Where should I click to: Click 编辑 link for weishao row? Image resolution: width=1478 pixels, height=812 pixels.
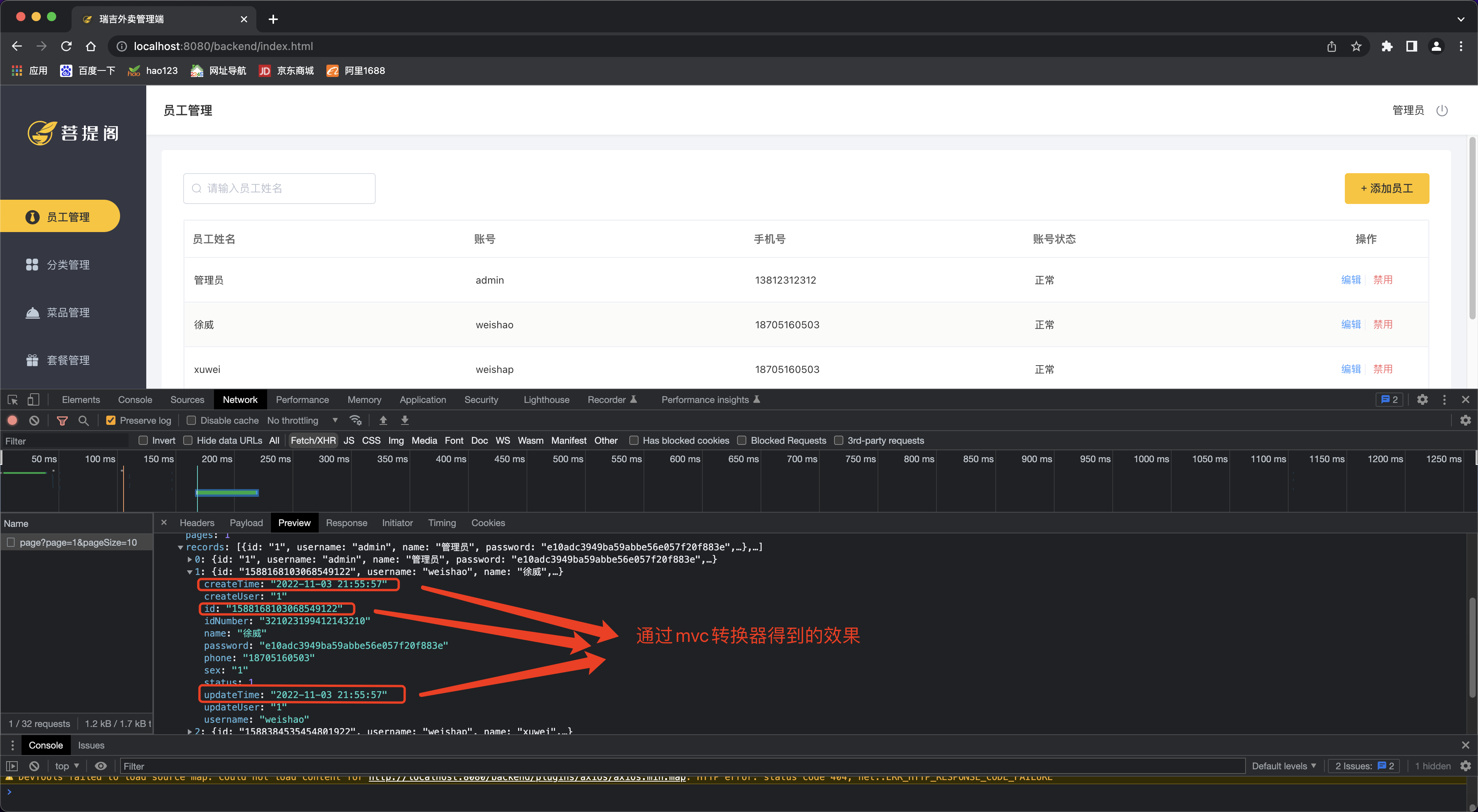coord(1351,325)
